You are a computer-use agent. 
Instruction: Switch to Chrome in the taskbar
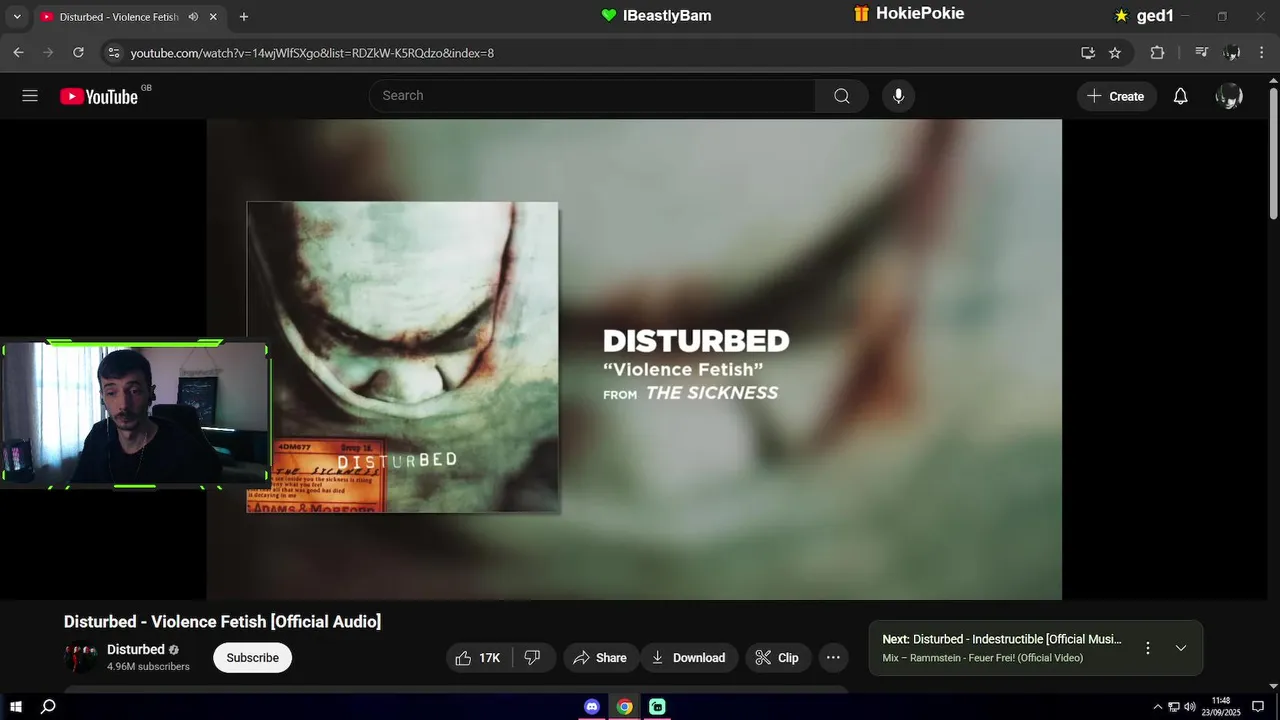(x=624, y=706)
